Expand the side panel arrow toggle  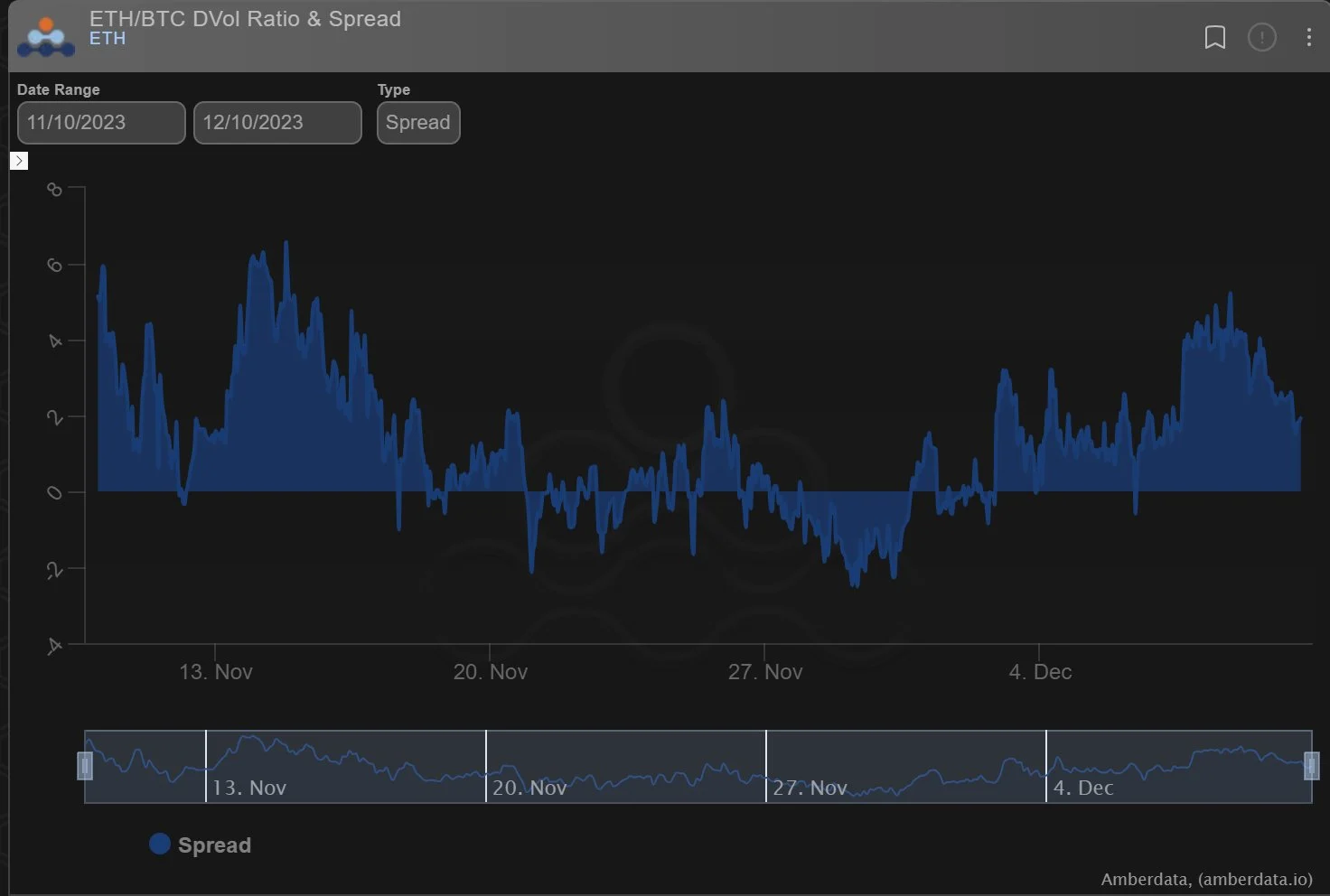19,161
